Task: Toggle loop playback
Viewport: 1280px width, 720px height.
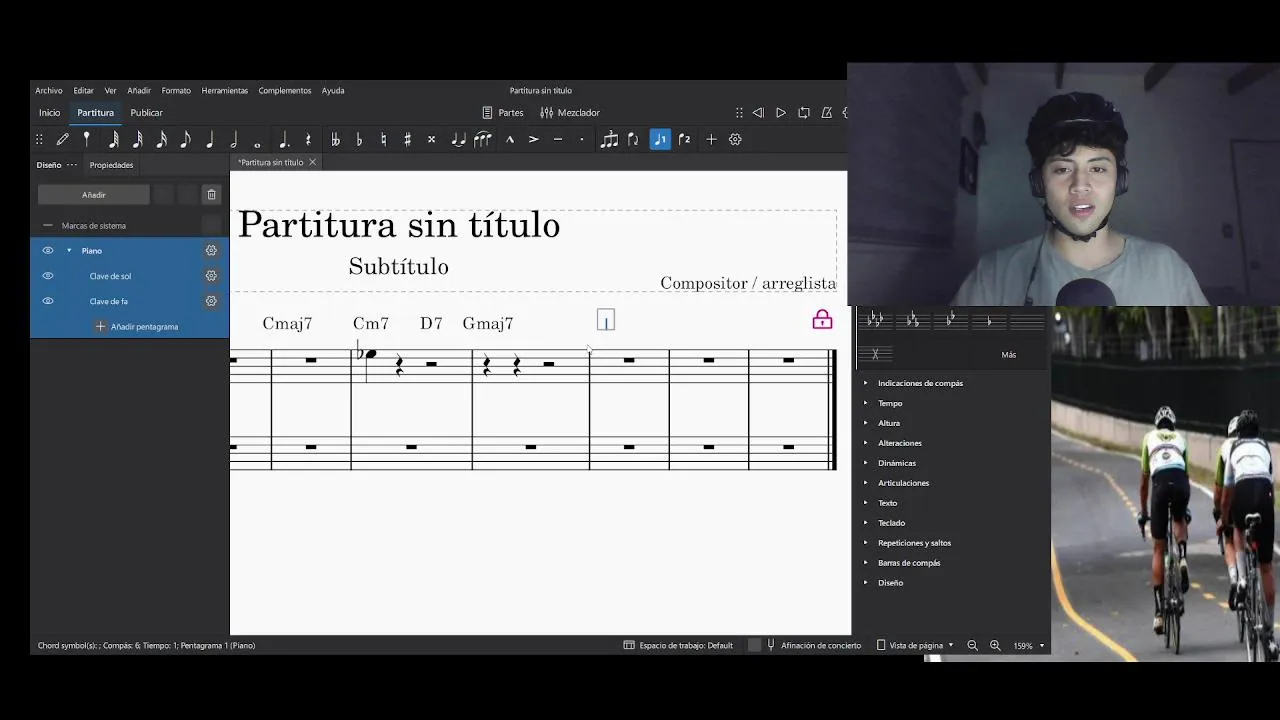Action: pos(804,113)
